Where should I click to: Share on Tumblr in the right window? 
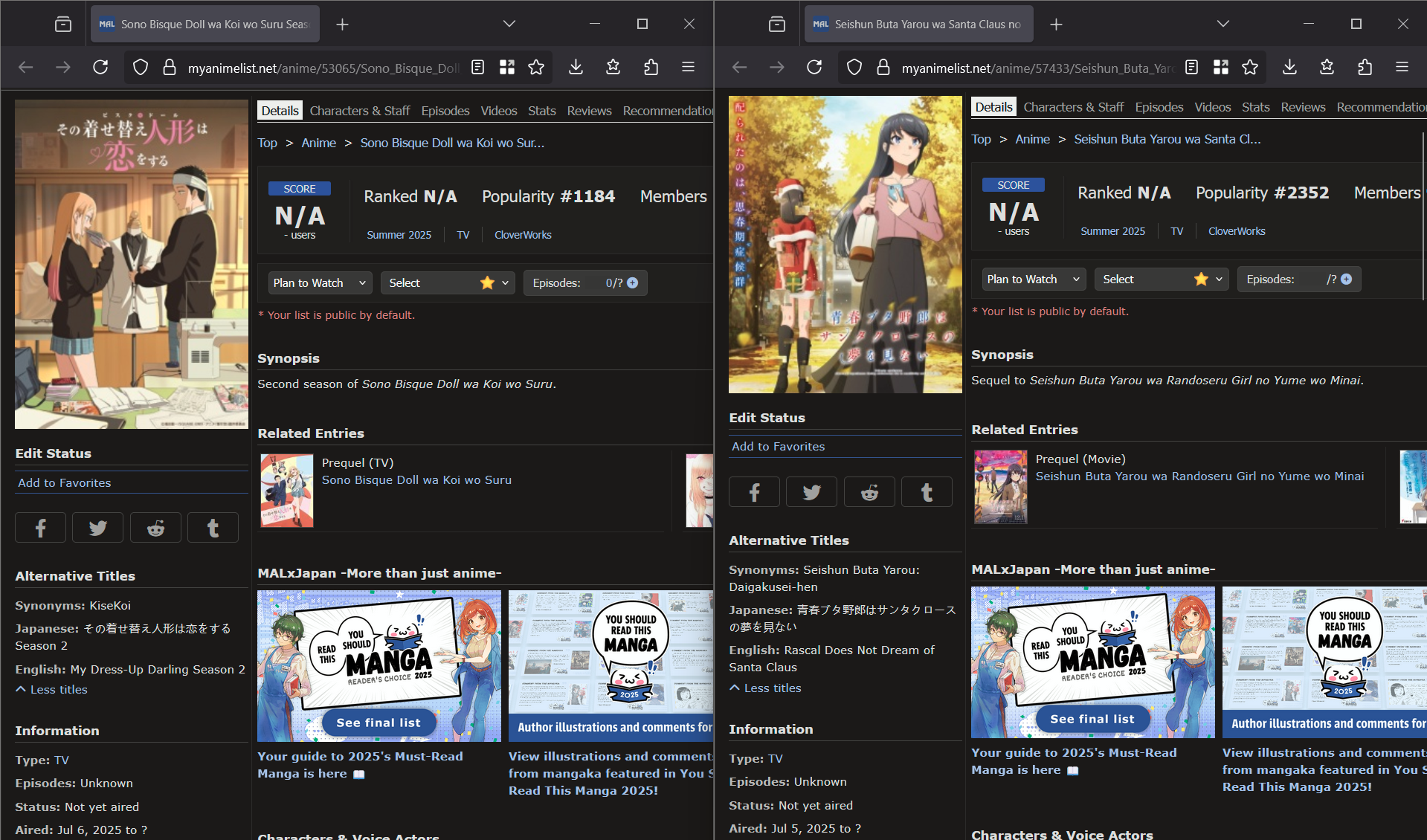coord(927,492)
